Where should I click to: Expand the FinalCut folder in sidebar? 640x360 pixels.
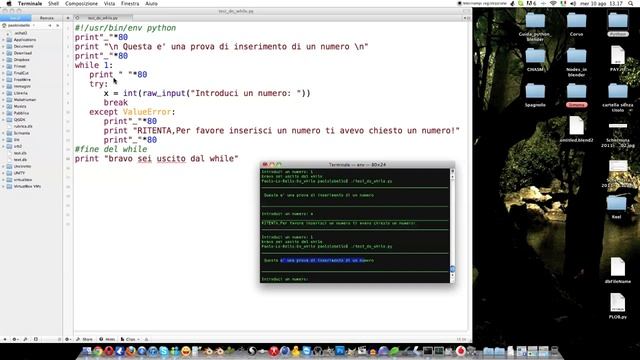[3, 73]
